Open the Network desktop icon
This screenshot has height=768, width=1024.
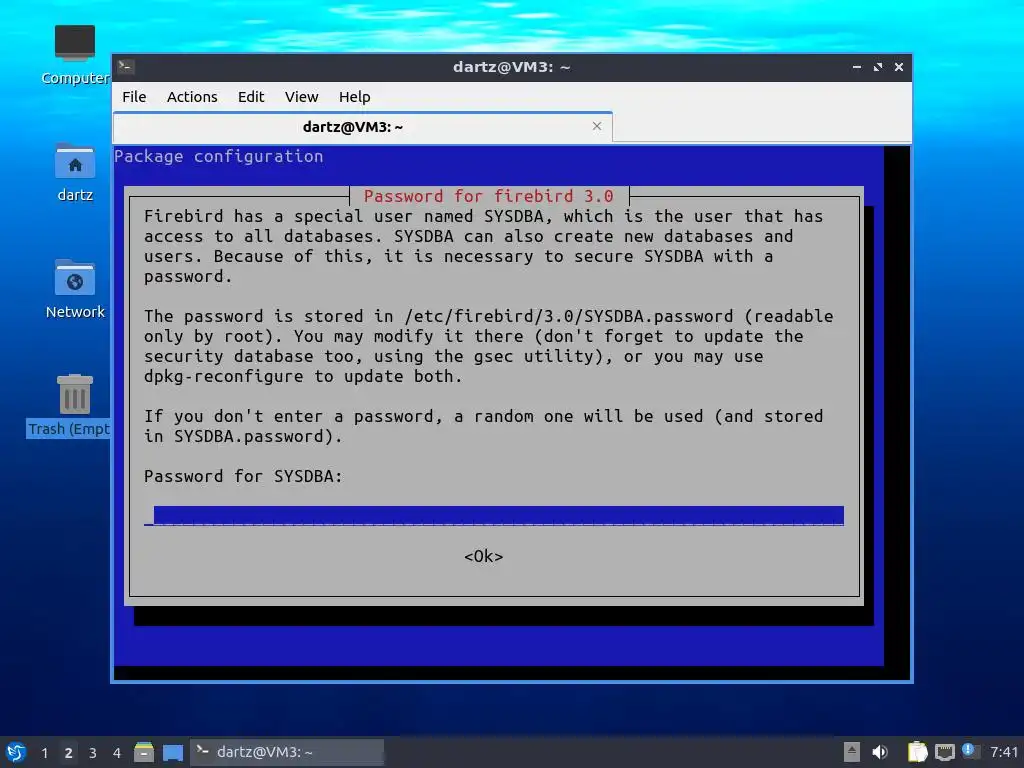(74, 289)
